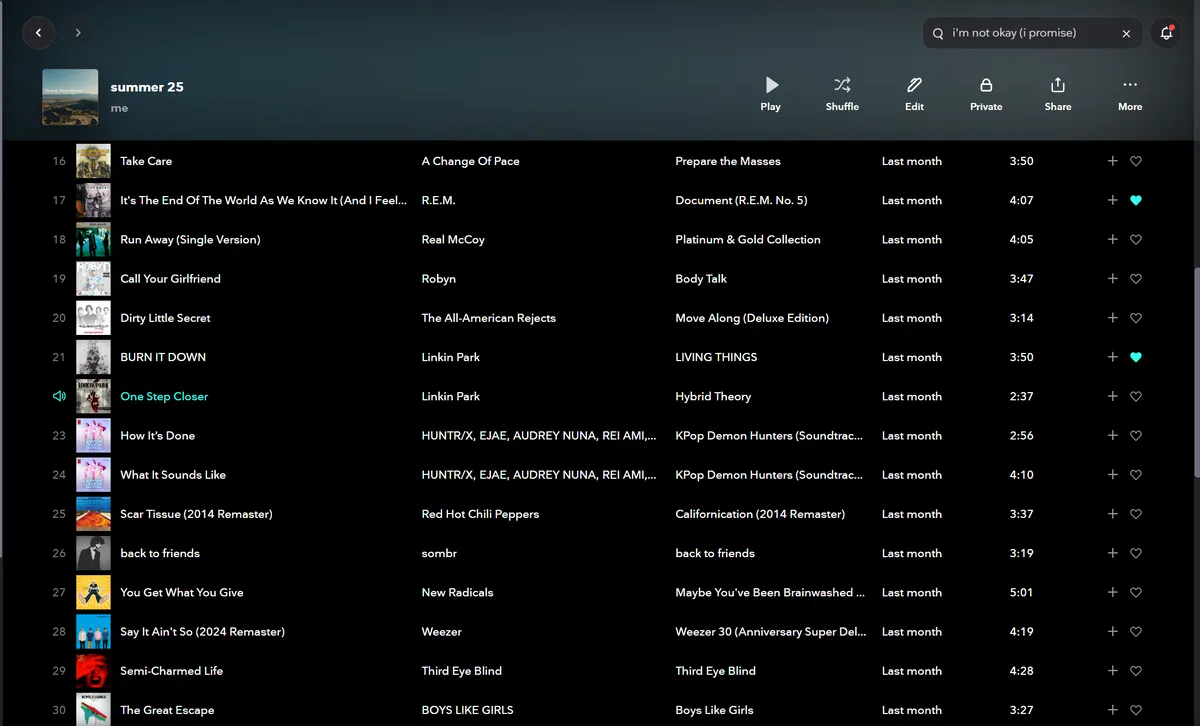Open album Hybrid Theory

coord(713,396)
